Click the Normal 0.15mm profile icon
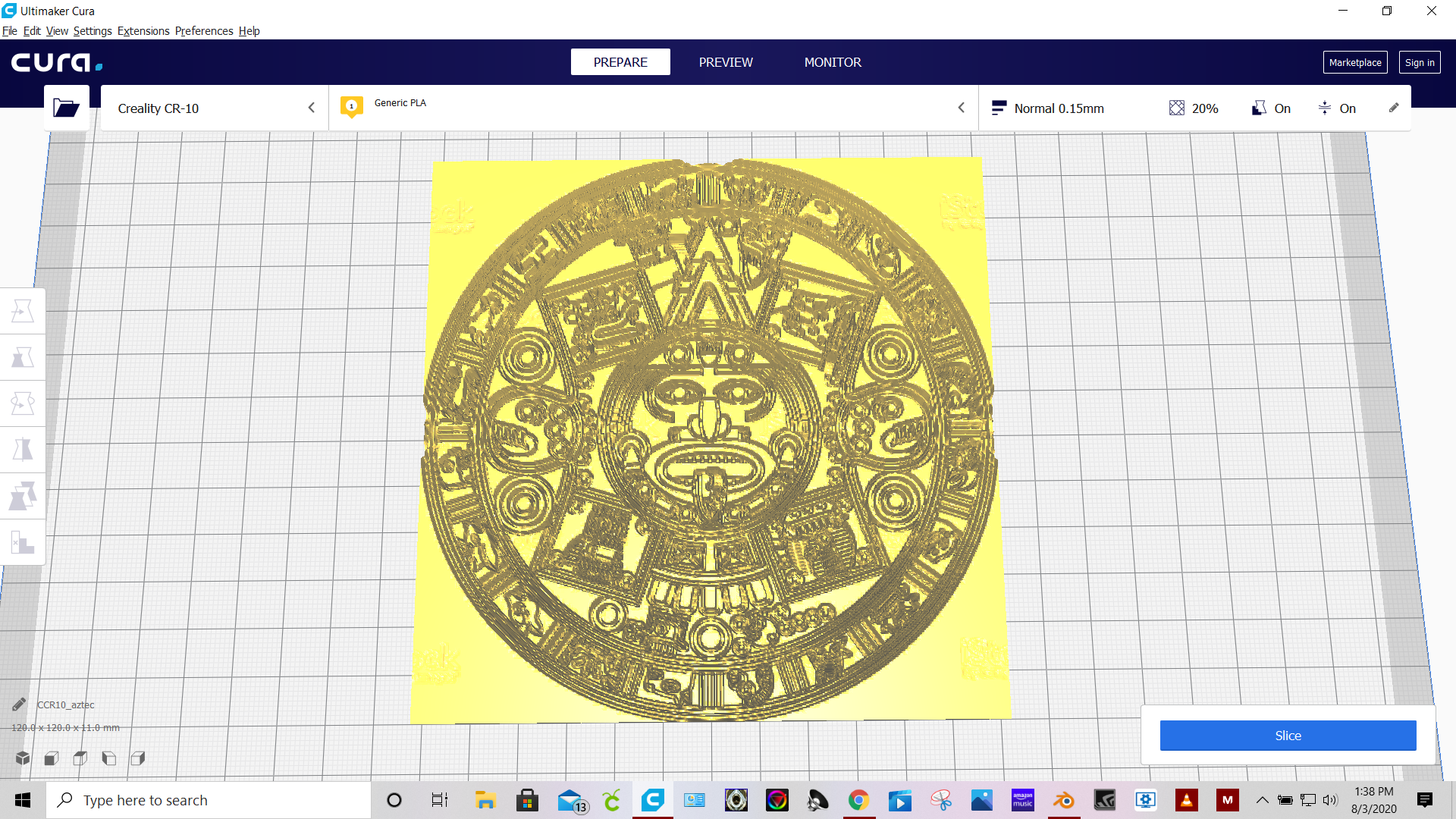The height and width of the screenshot is (819, 1456). tap(999, 108)
